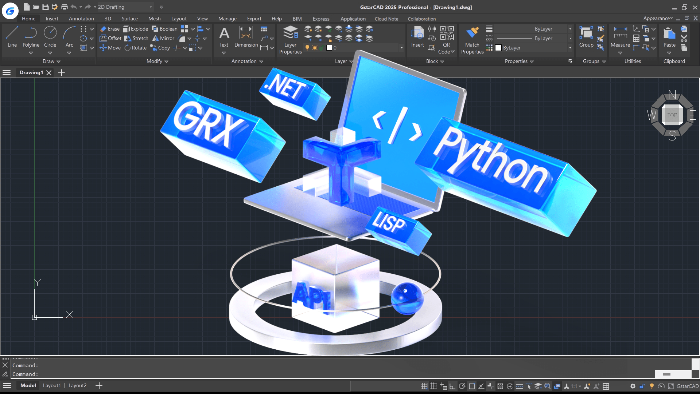Click the Move tool
The image size is (700, 394).
pos(110,48)
